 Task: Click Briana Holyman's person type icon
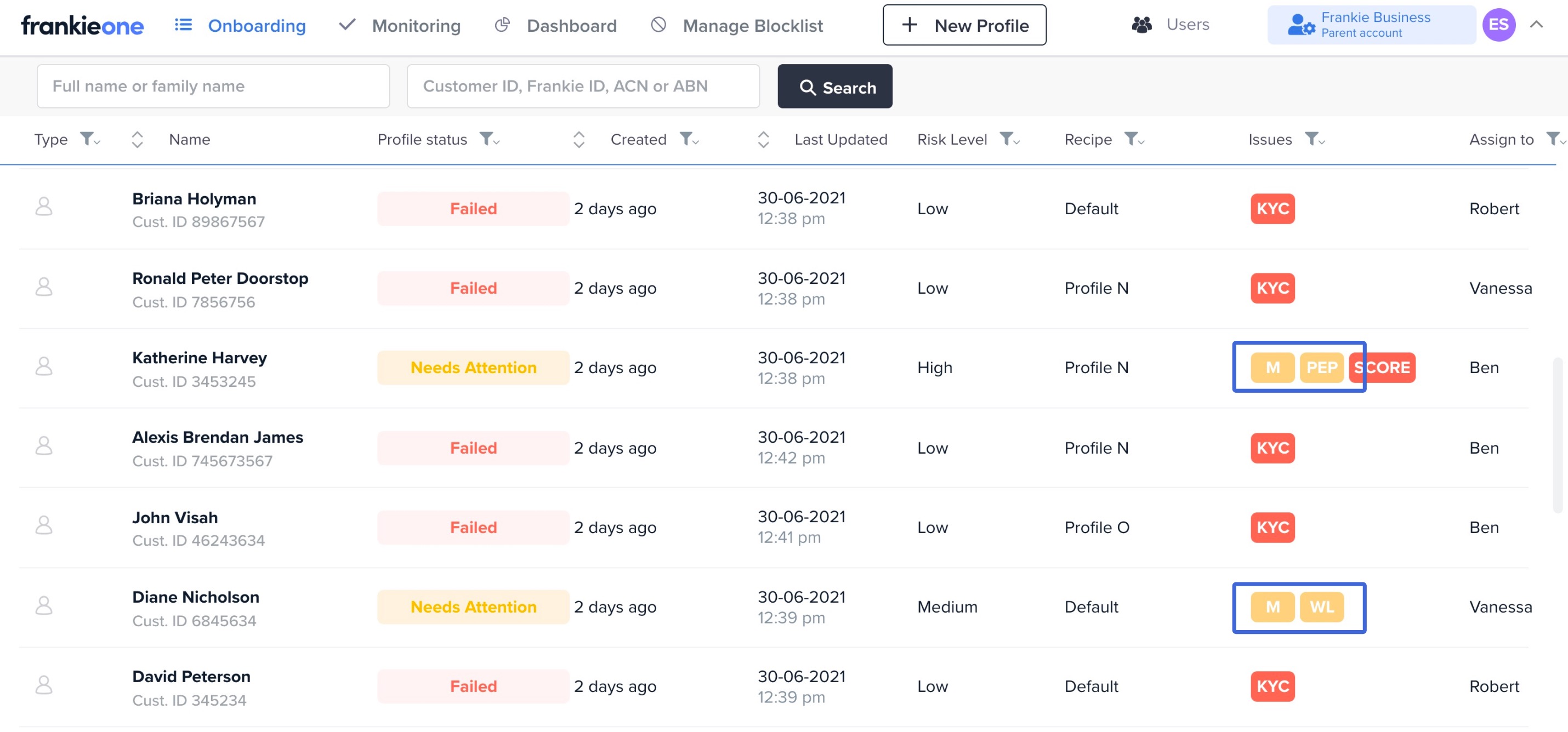click(44, 207)
